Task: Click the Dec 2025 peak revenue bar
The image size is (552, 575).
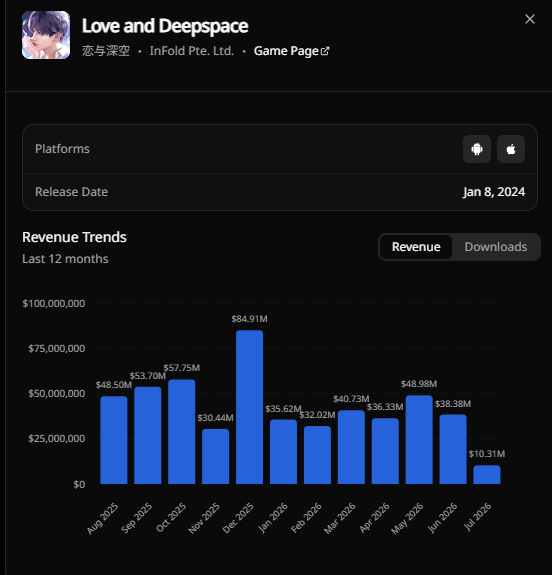Action: 249,407
